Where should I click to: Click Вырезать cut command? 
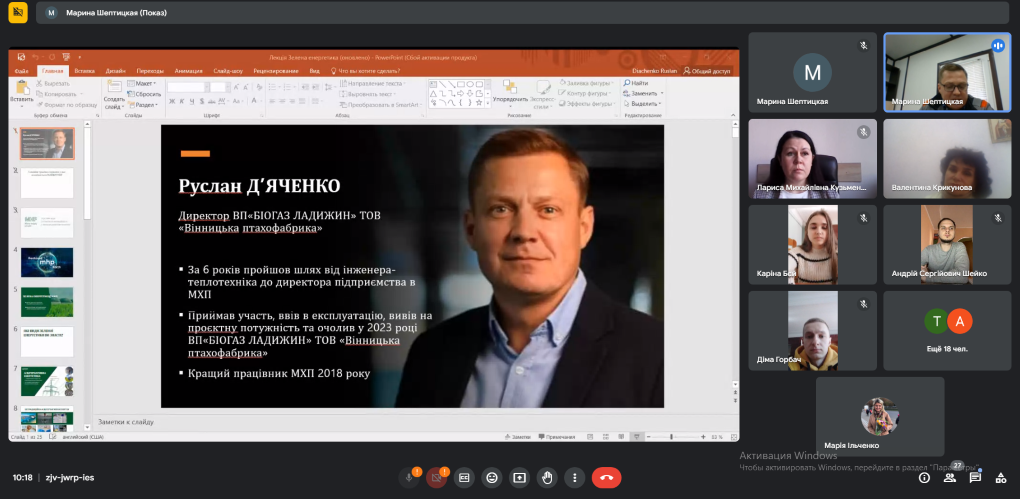coord(53,83)
